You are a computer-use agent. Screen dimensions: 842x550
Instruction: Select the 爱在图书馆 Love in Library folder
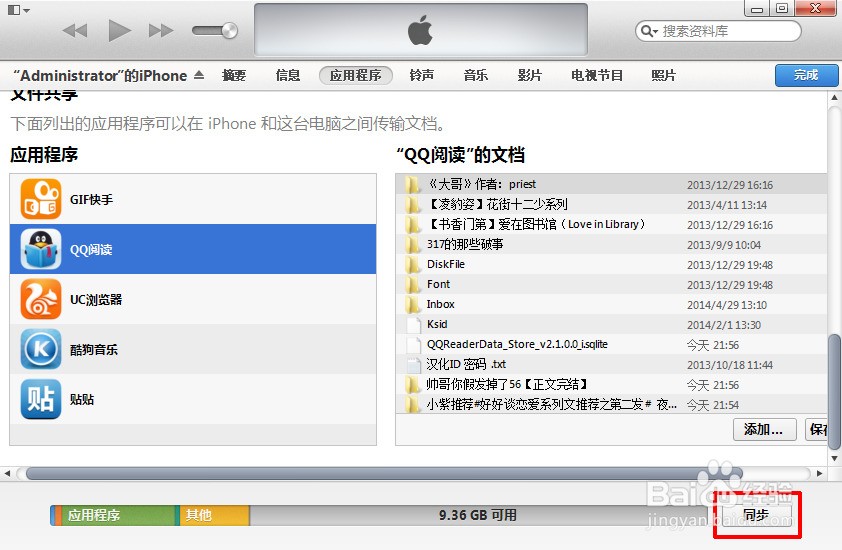pyautogui.click(x=611, y=224)
